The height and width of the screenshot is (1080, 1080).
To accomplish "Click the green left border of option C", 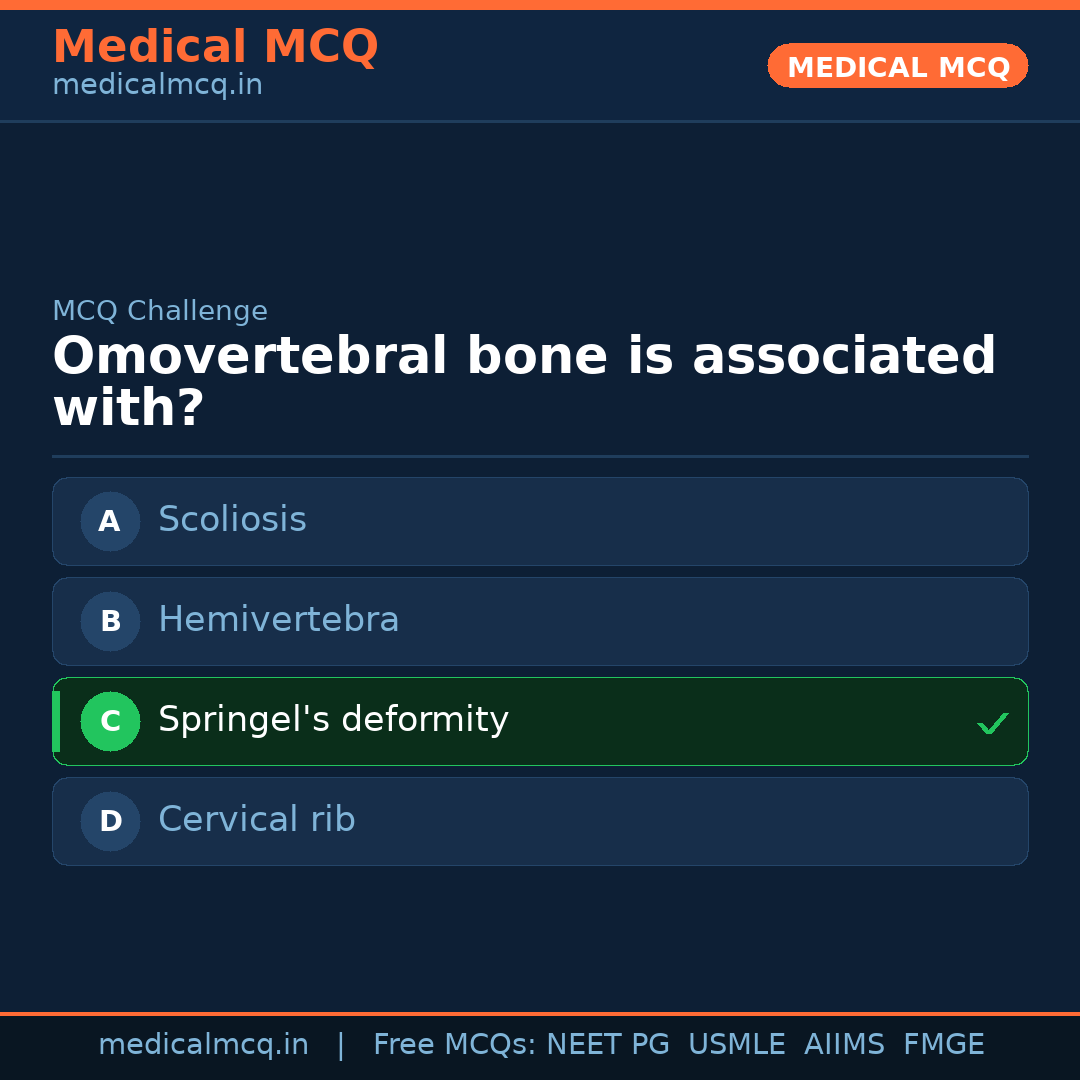I will pyautogui.click(x=55, y=721).
